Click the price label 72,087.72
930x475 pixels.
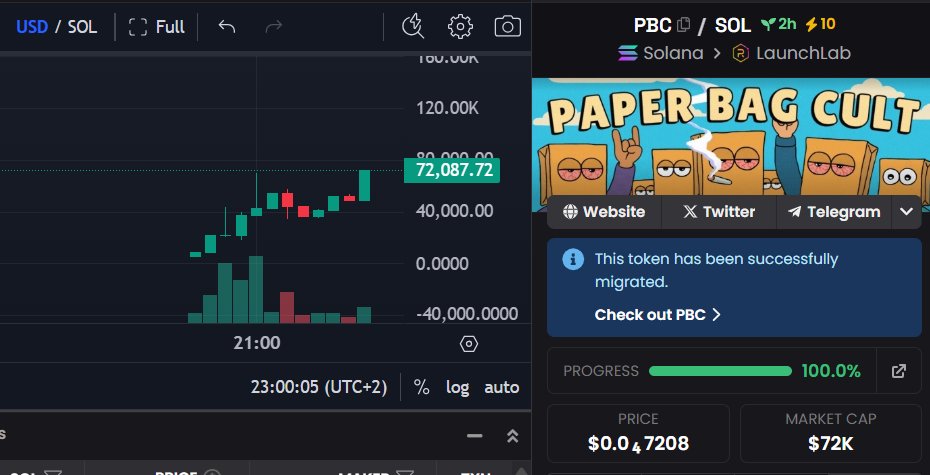(x=452, y=170)
